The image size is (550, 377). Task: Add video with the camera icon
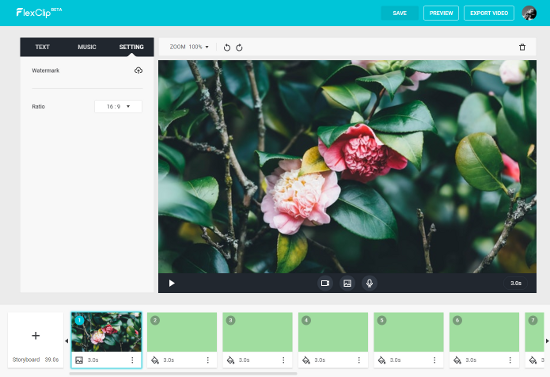325,283
